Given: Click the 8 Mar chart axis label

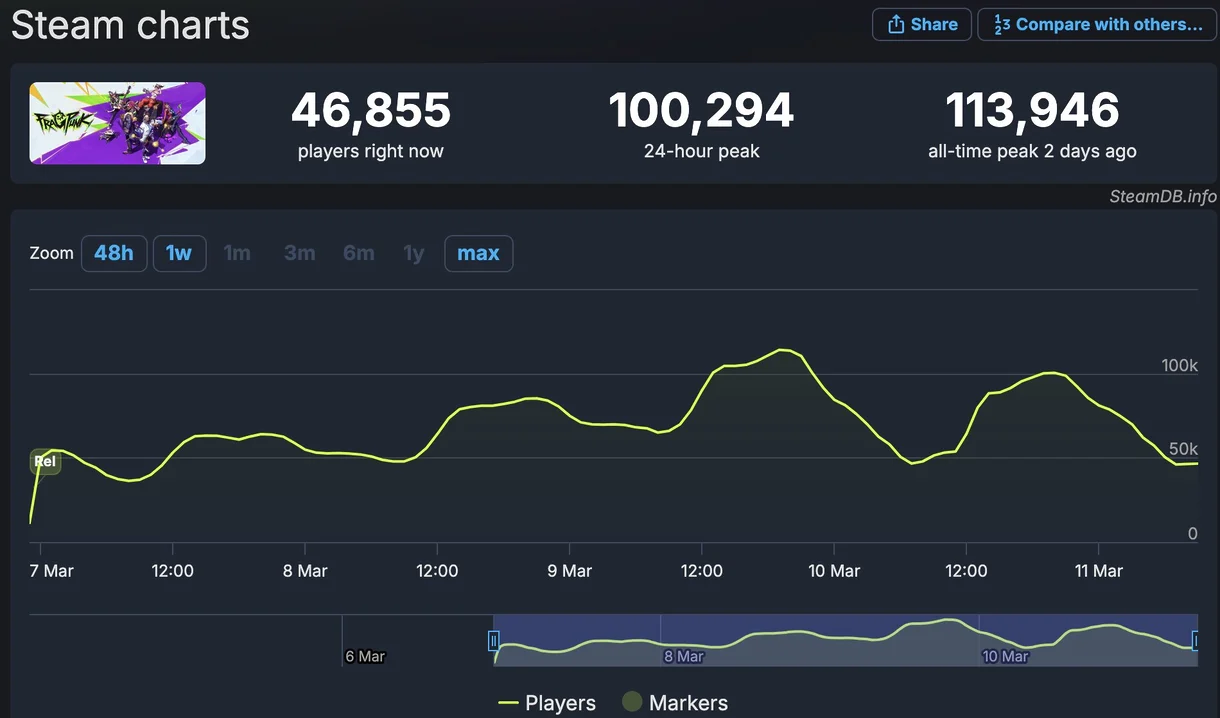Looking at the screenshot, I should pyautogui.click(x=305, y=571).
